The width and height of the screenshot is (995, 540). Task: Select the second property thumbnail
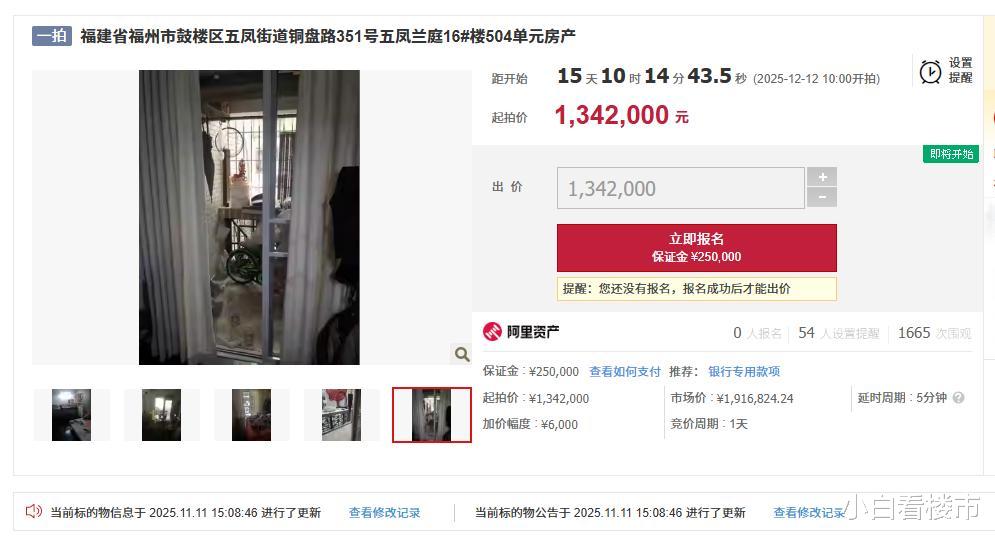click(x=161, y=415)
